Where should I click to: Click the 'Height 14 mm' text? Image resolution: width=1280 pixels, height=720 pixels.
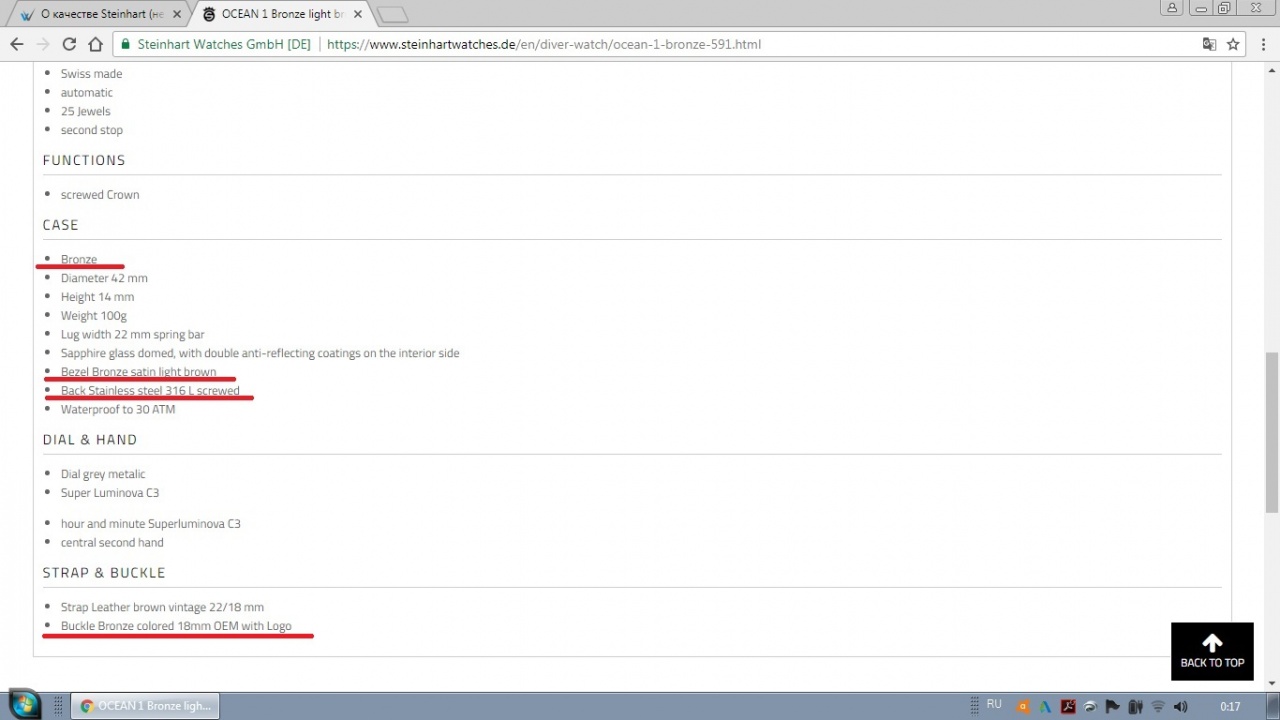(97, 297)
